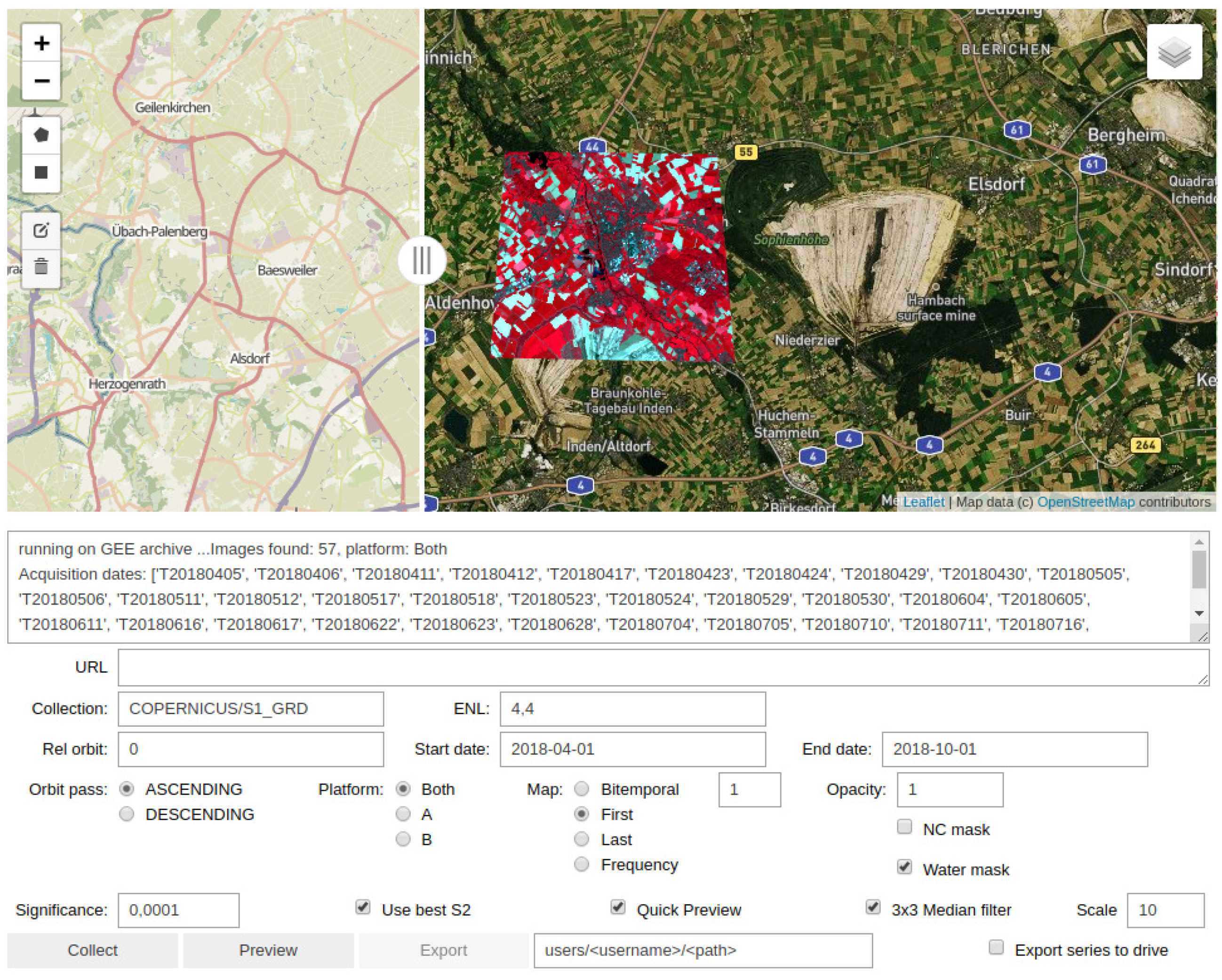Open the Leaflet attribution link
1222x980 pixels.
[x=923, y=502]
